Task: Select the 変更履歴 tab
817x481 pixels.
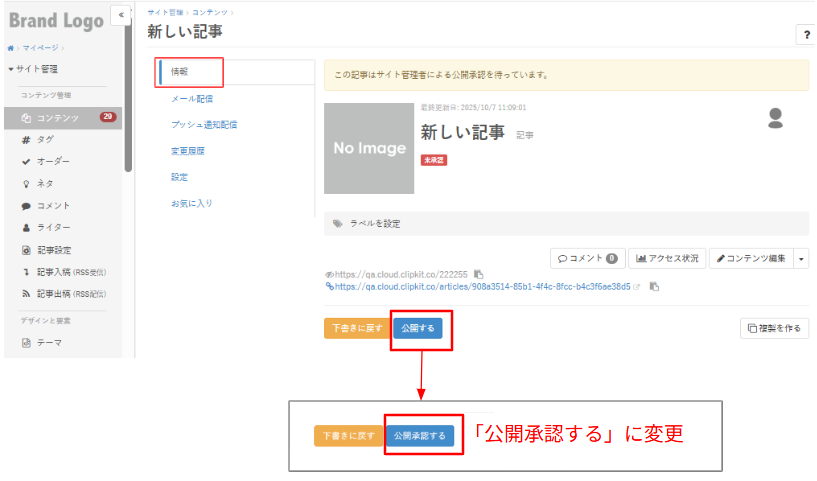Action: click(187, 151)
